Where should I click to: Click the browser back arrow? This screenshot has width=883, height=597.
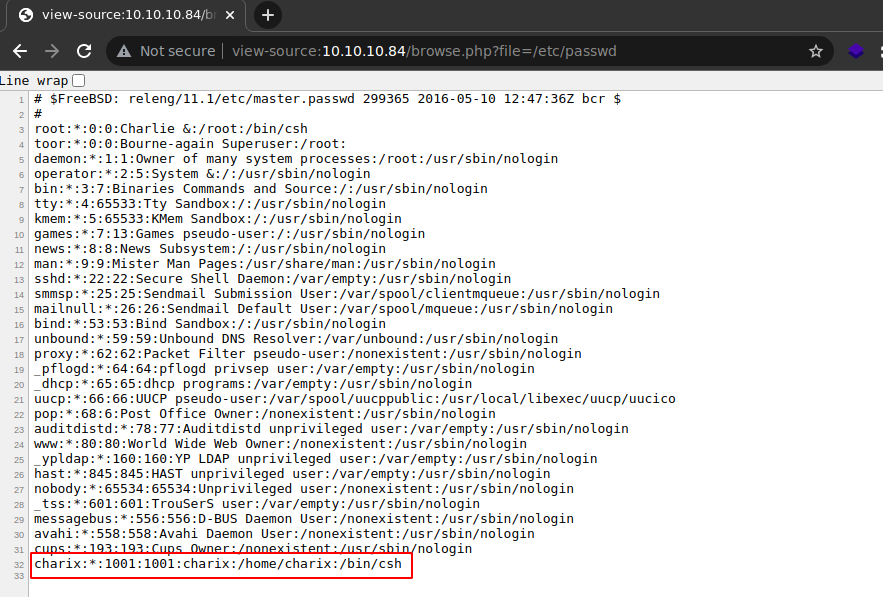20,51
